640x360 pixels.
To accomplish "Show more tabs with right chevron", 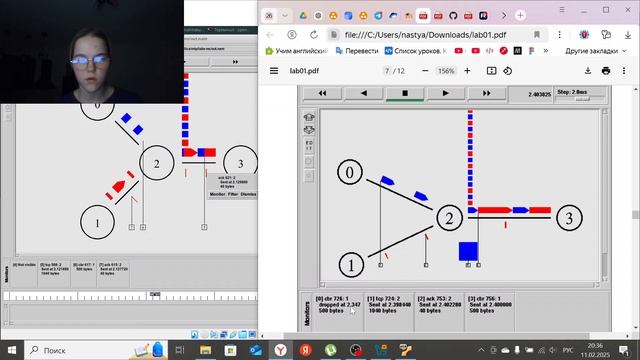I will [504, 16].
